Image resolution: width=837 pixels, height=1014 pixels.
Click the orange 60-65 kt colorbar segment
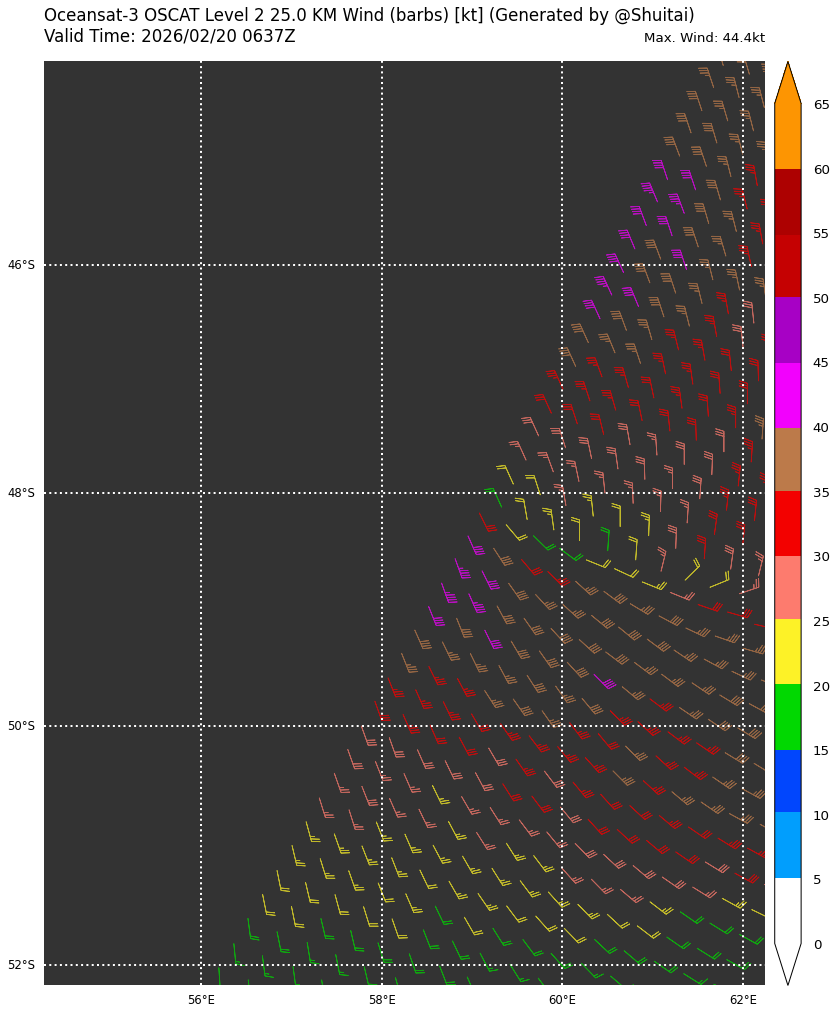click(x=787, y=137)
